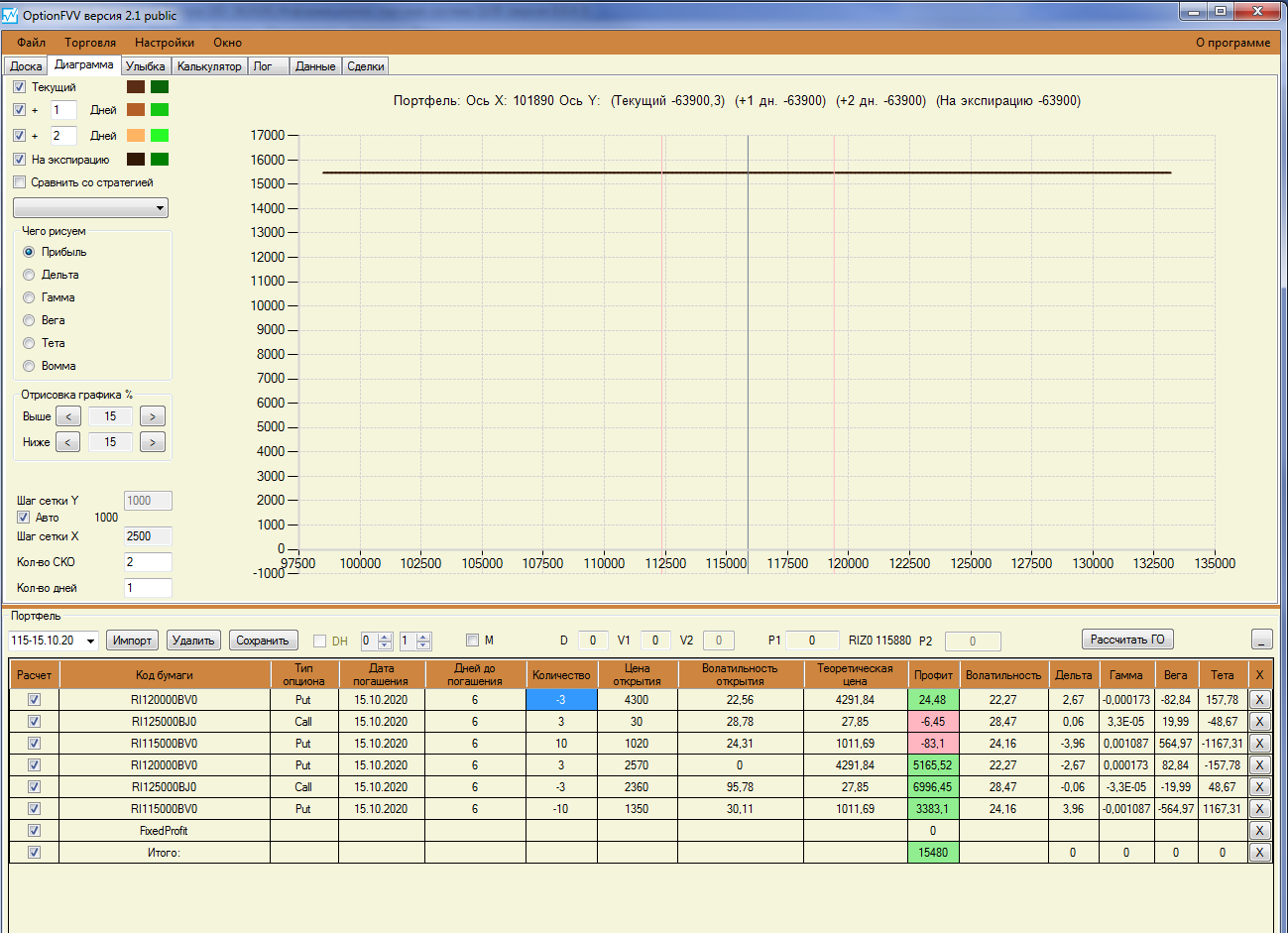Click the Импорт button
This screenshot has width=1288, height=933.
click(x=132, y=641)
